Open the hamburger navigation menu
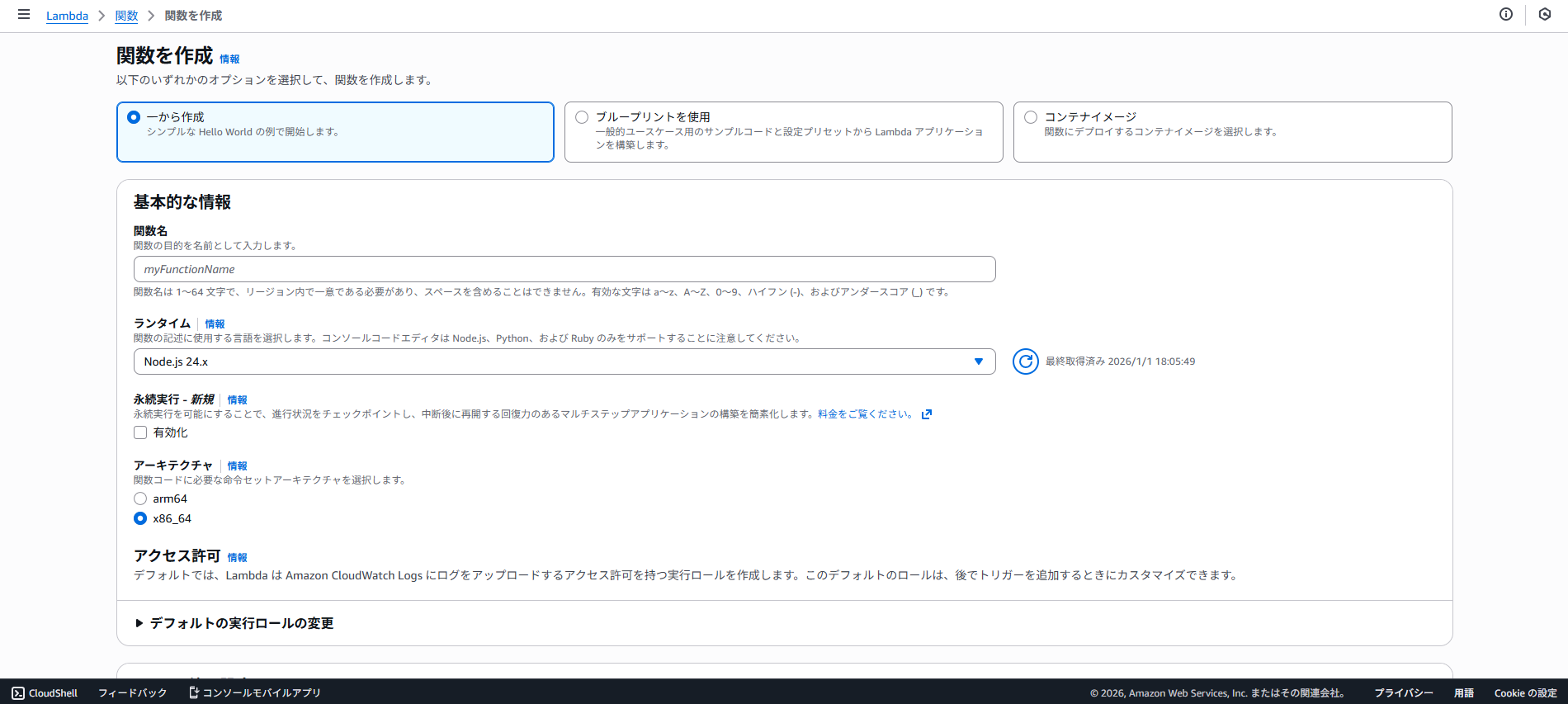This screenshot has height=704, width=1568. click(x=24, y=15)
